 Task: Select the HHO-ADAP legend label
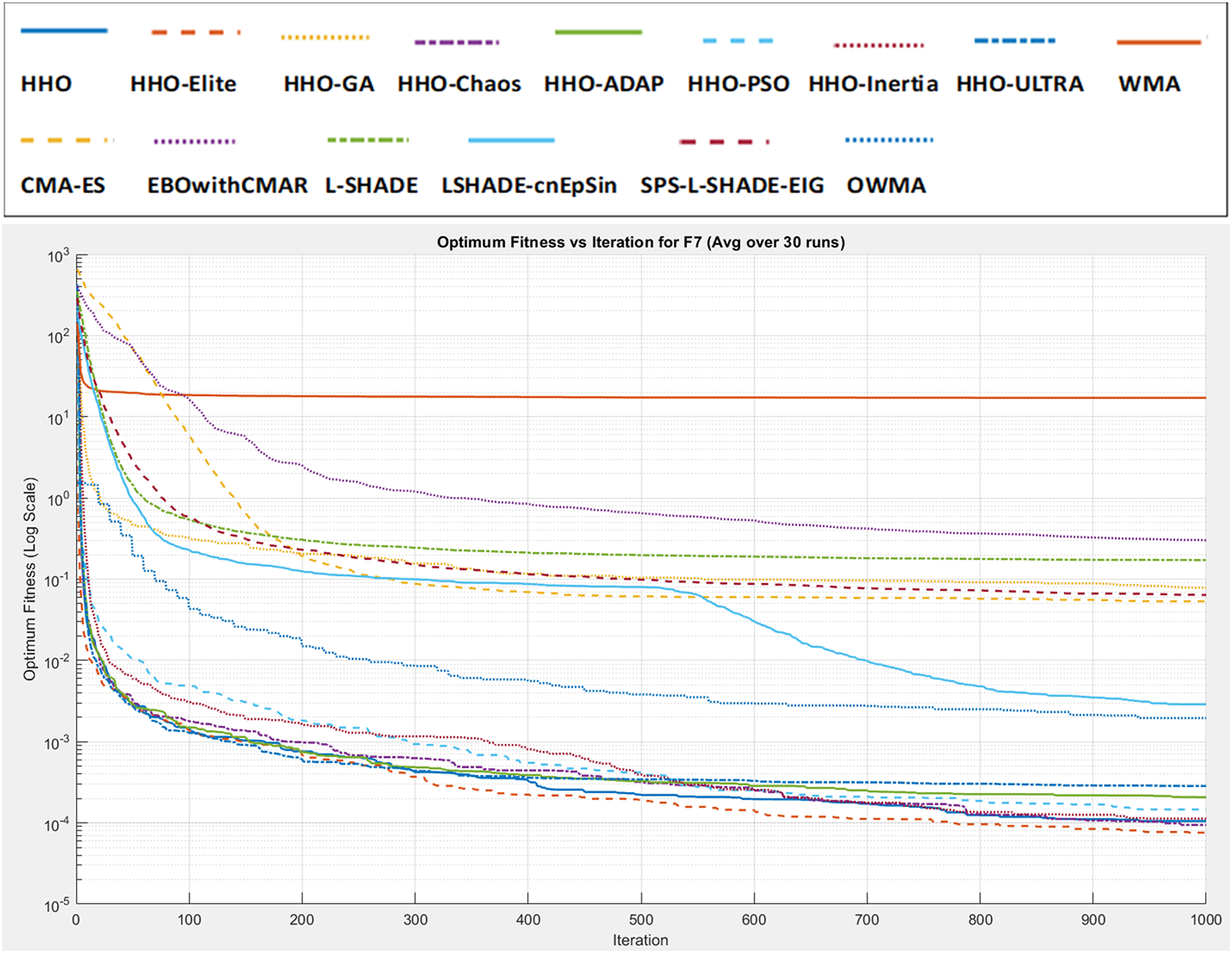coord(603,84)
